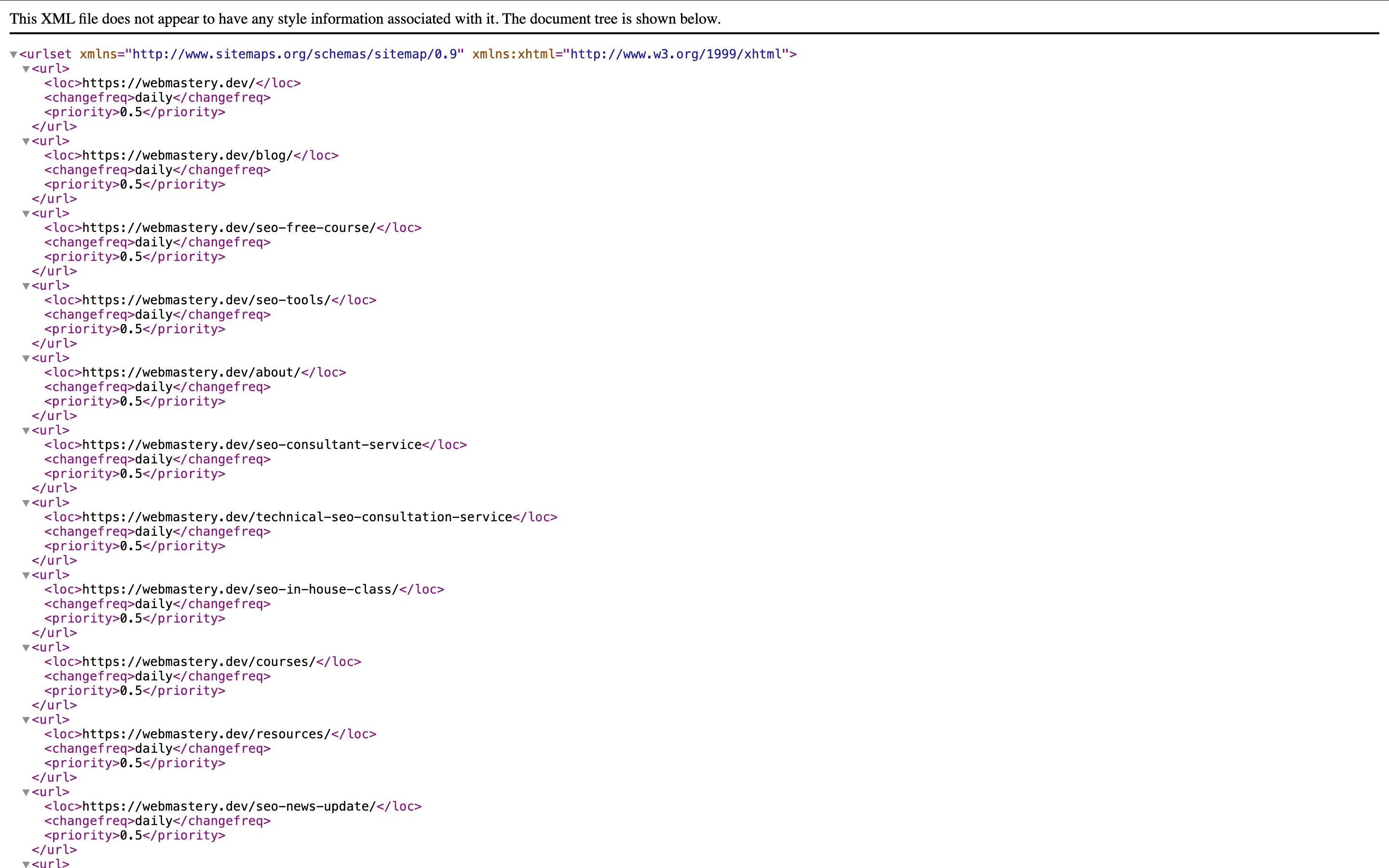The width and height of the screenshot is (1389, 868).
Task: Collapse the courses url node
Action: pyautogui.click(x=26, y=647)
